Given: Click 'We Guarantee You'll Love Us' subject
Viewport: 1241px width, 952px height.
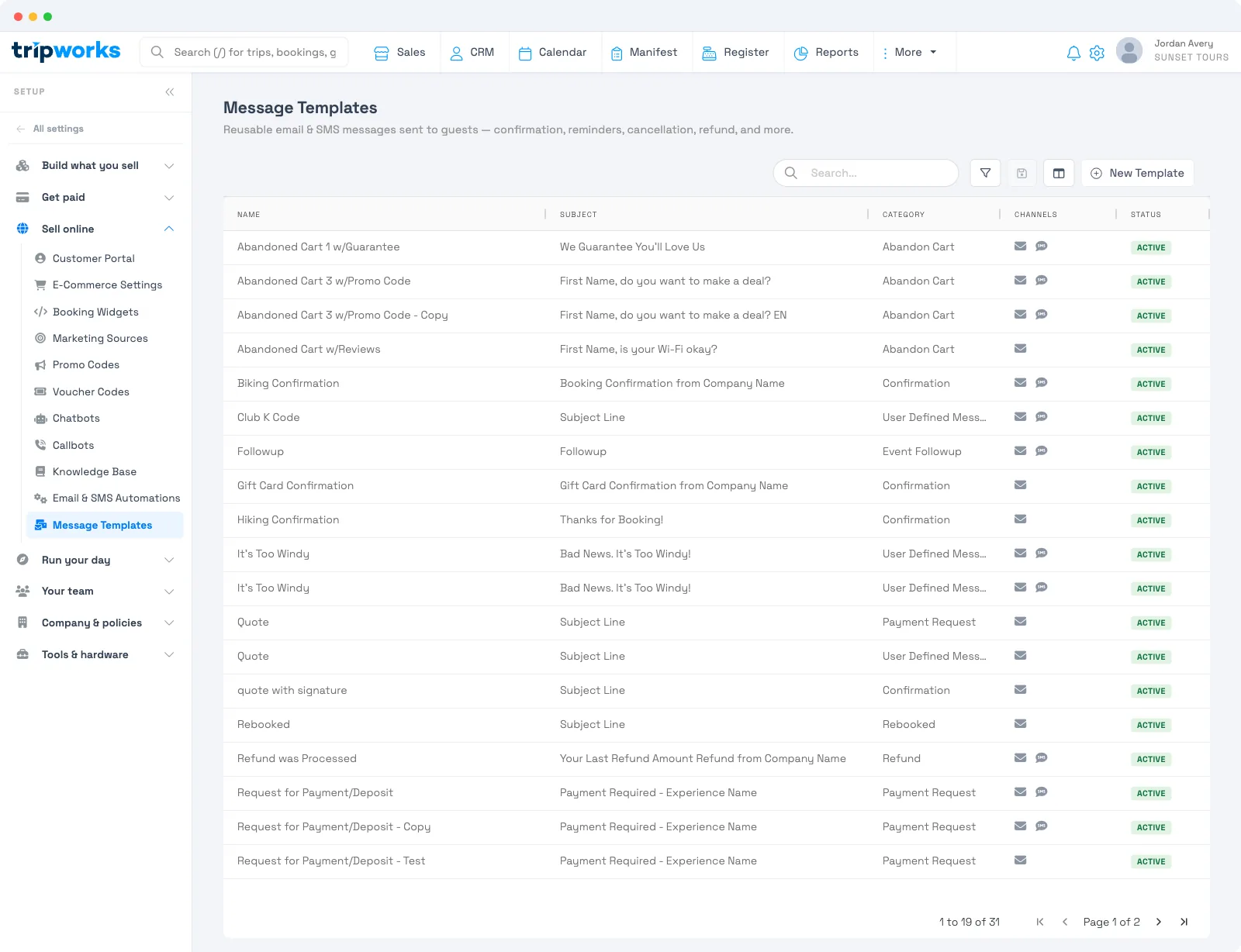Looking at the screenshot, I should click(x=632, y=247).
